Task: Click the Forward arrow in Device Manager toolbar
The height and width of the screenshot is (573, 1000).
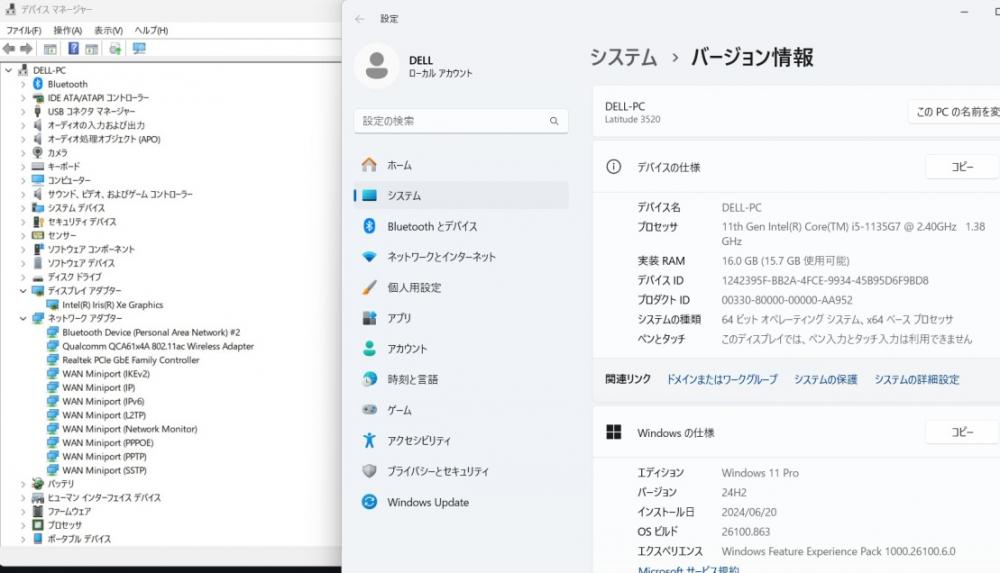Action: pos(26,48)
